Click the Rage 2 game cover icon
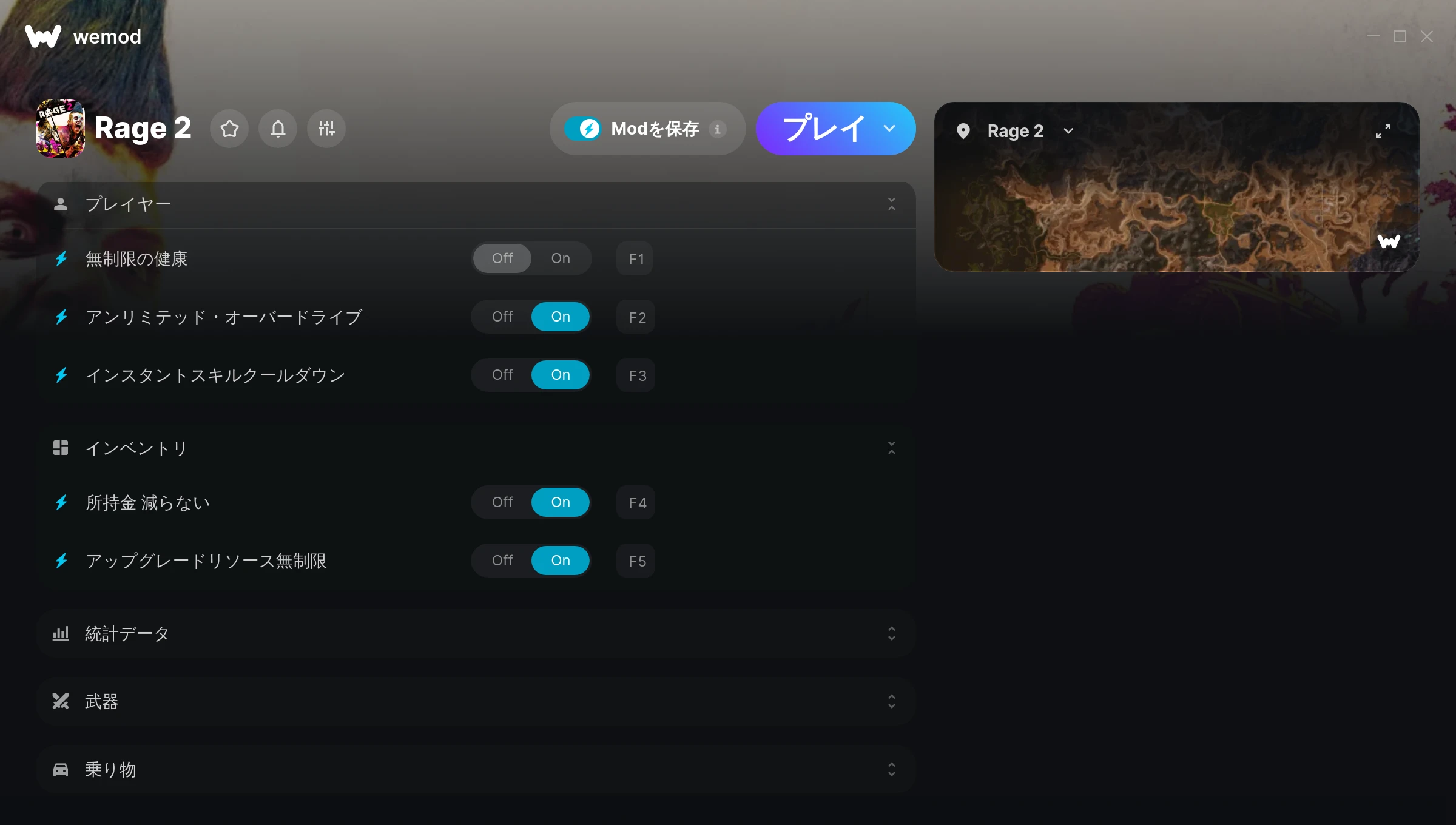1456x825 pixels. (x=61, y=129)
